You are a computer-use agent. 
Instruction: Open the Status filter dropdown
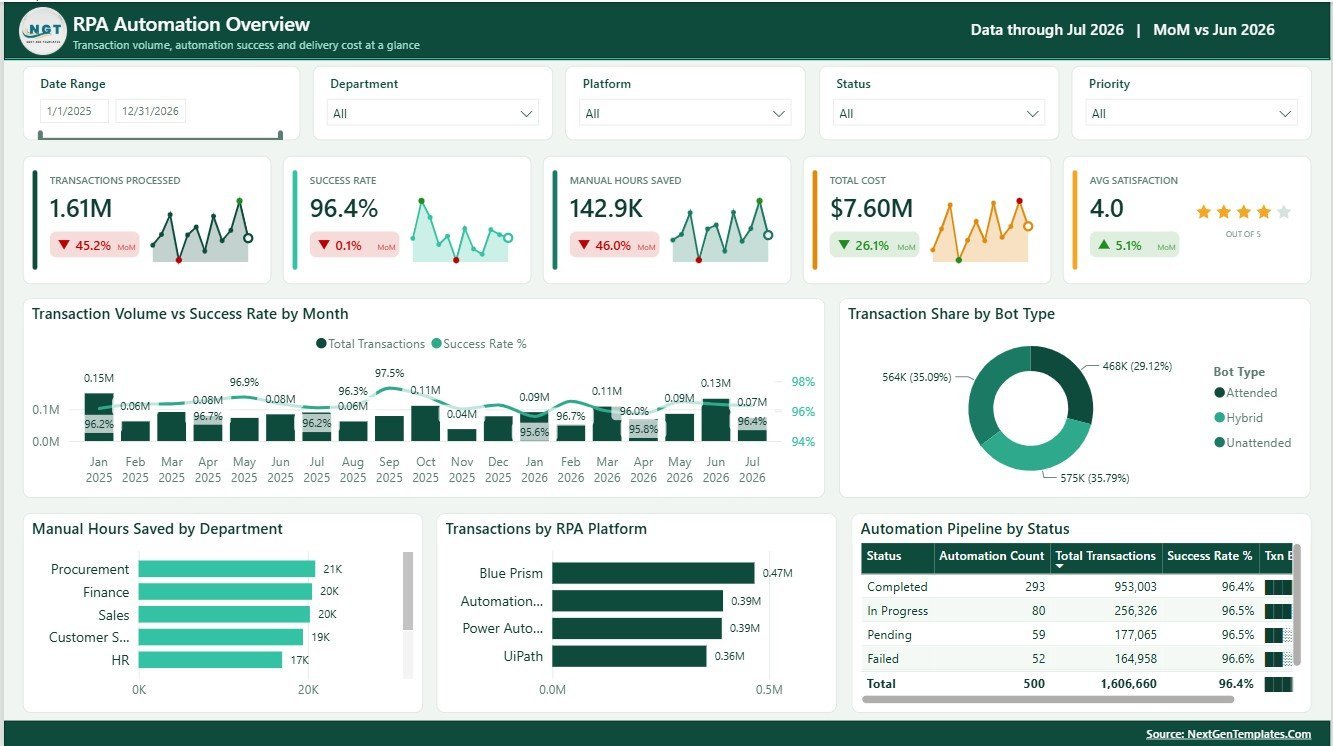[939, 113]
